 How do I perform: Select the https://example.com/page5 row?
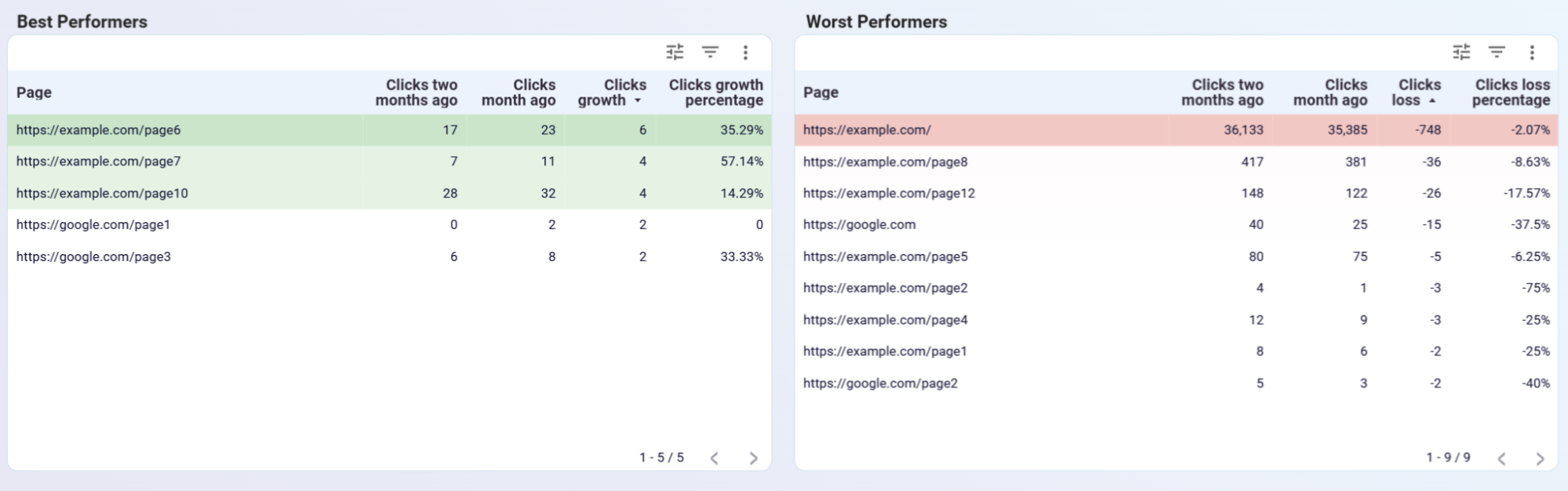click(x=1177, y=256)
